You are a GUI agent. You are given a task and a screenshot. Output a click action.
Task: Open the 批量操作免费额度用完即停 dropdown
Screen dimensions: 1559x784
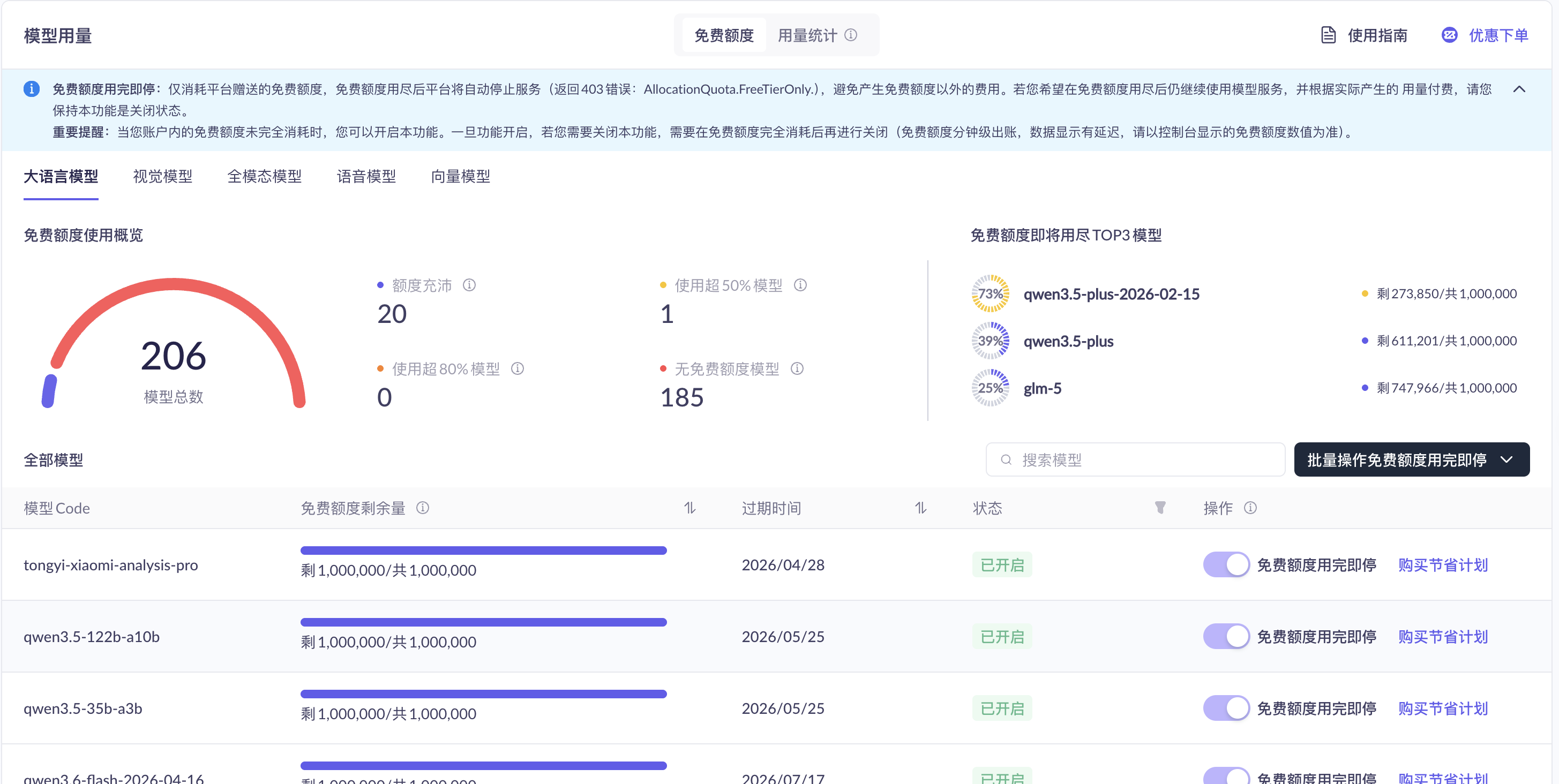click(x=1411, y=460)
